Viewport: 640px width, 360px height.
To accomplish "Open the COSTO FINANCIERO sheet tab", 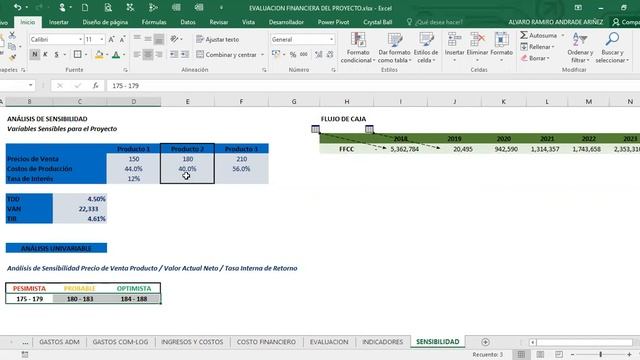I will pos(266,342).
